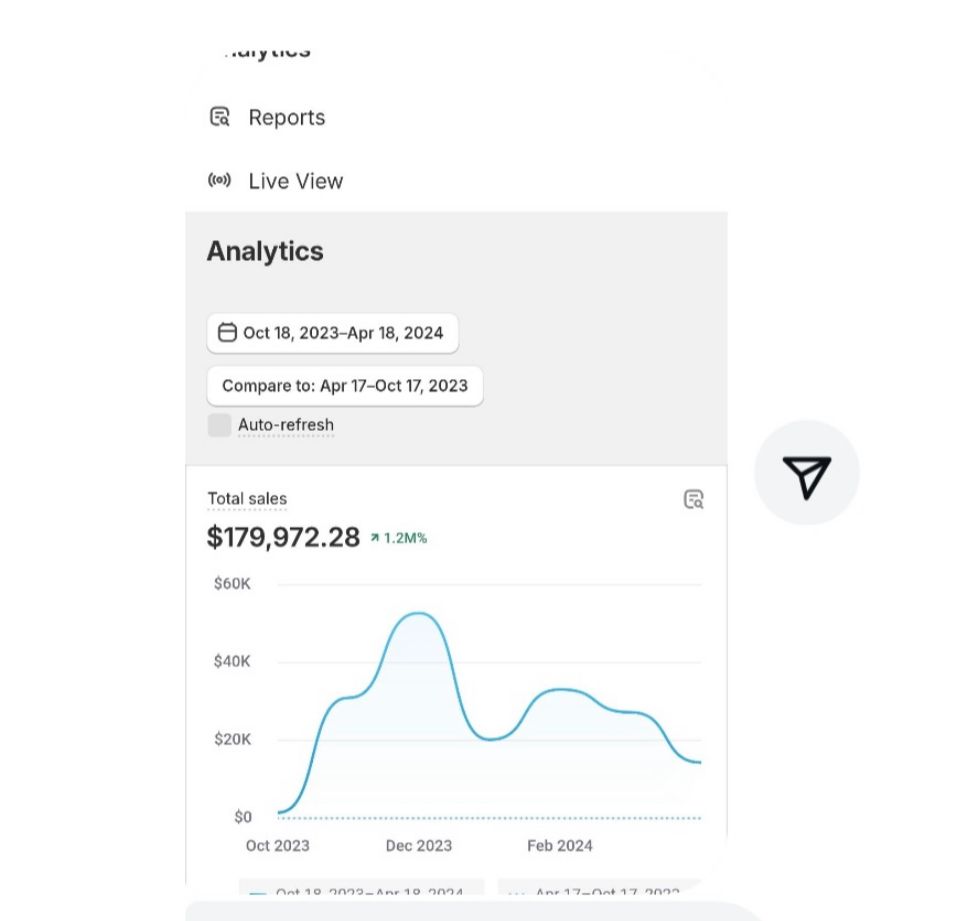Click the calendar icon in date range button
Screen dimensions: 961x921
(x=227, y=333)
